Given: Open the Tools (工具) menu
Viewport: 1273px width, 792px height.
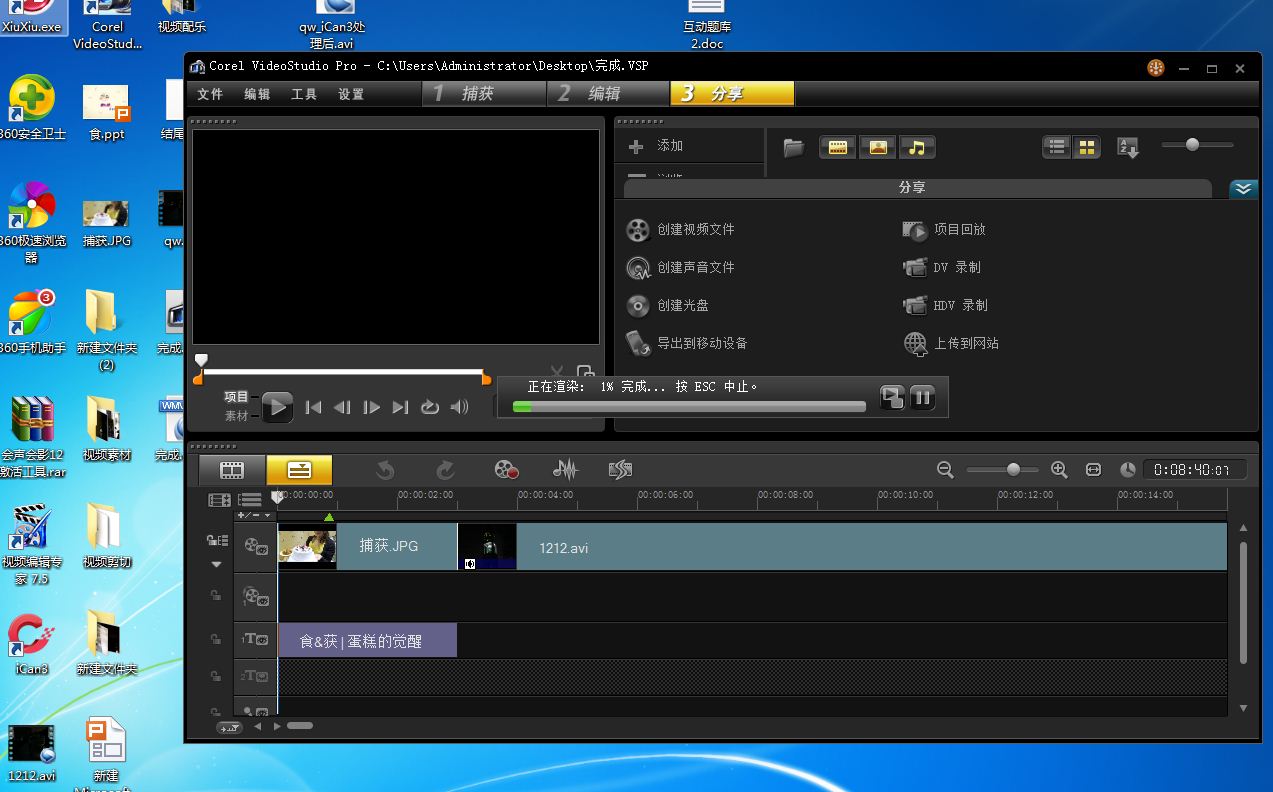Looking at the screenshot, I should [304, 94].
